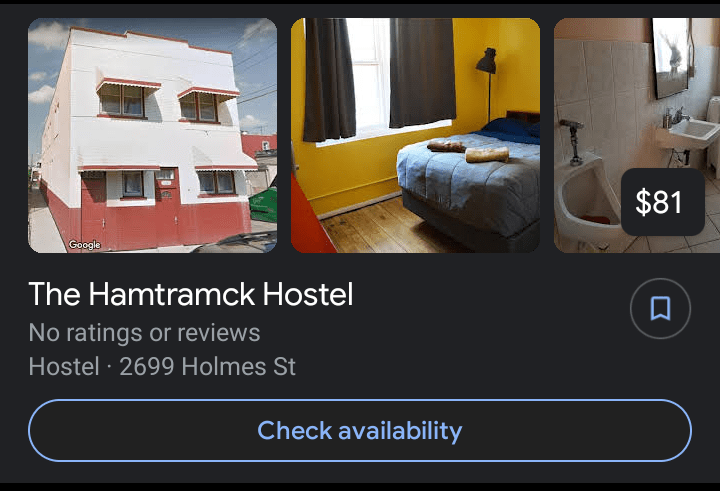Select the No ratings or reviews text
This screenshot has height=491, width=720.
pos(144,333)
